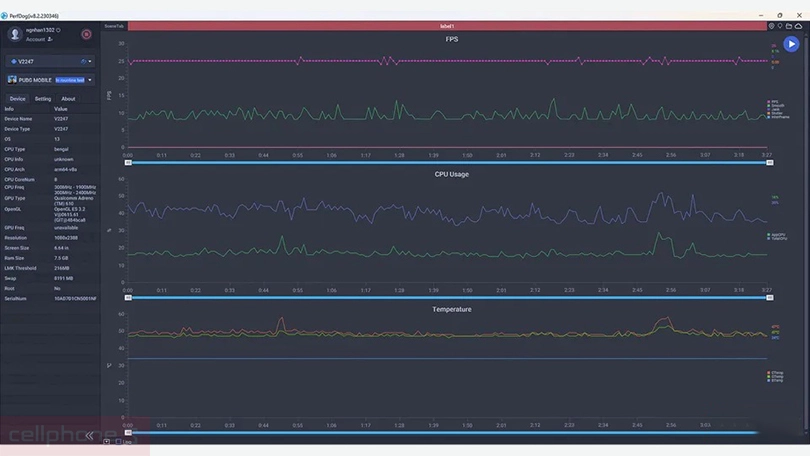Select the SceneTab label
Viewport: 810px width, 456px height.
click(115, 25)
